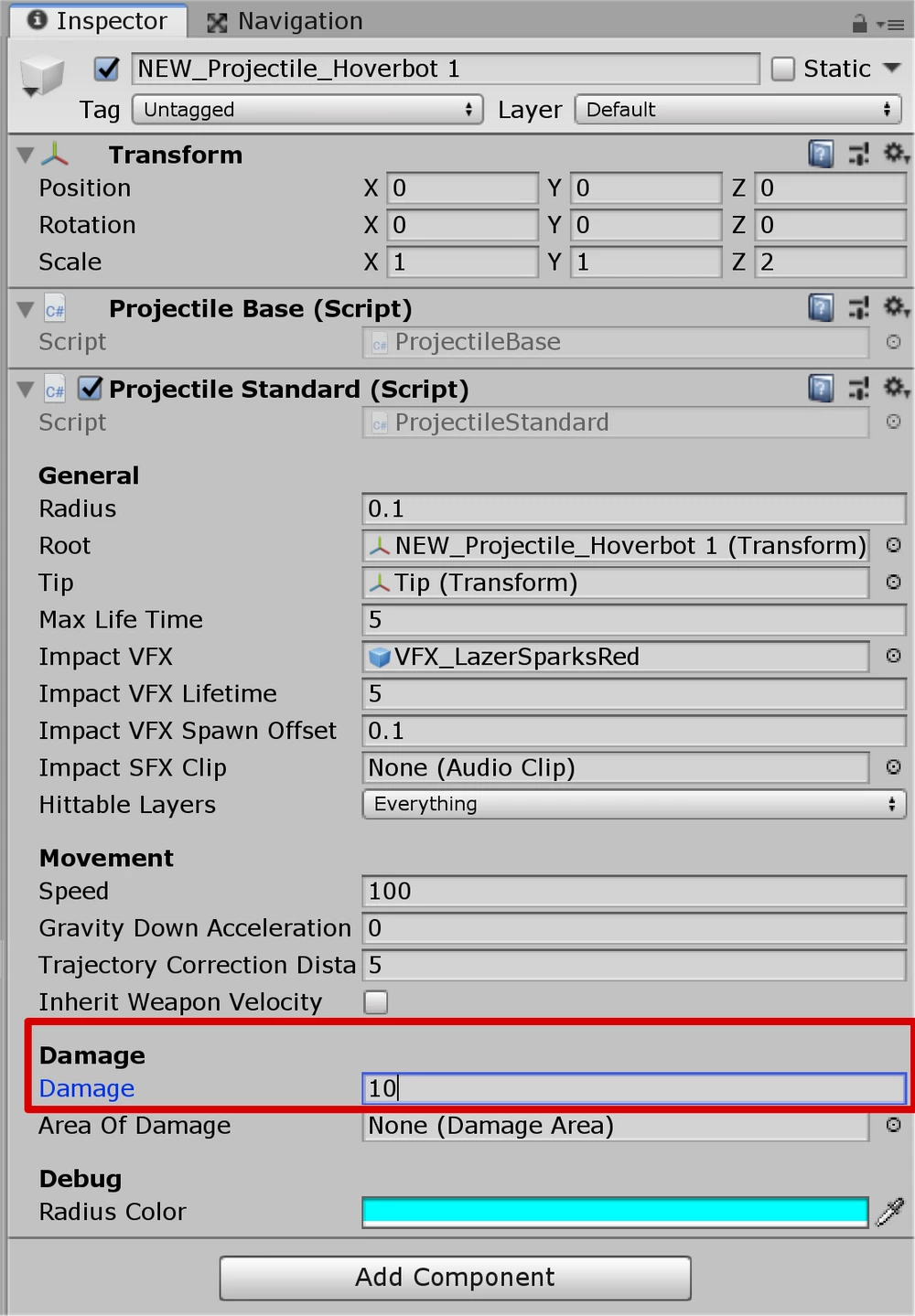Open Projectile Standard help reference icon

pos(821,389)
